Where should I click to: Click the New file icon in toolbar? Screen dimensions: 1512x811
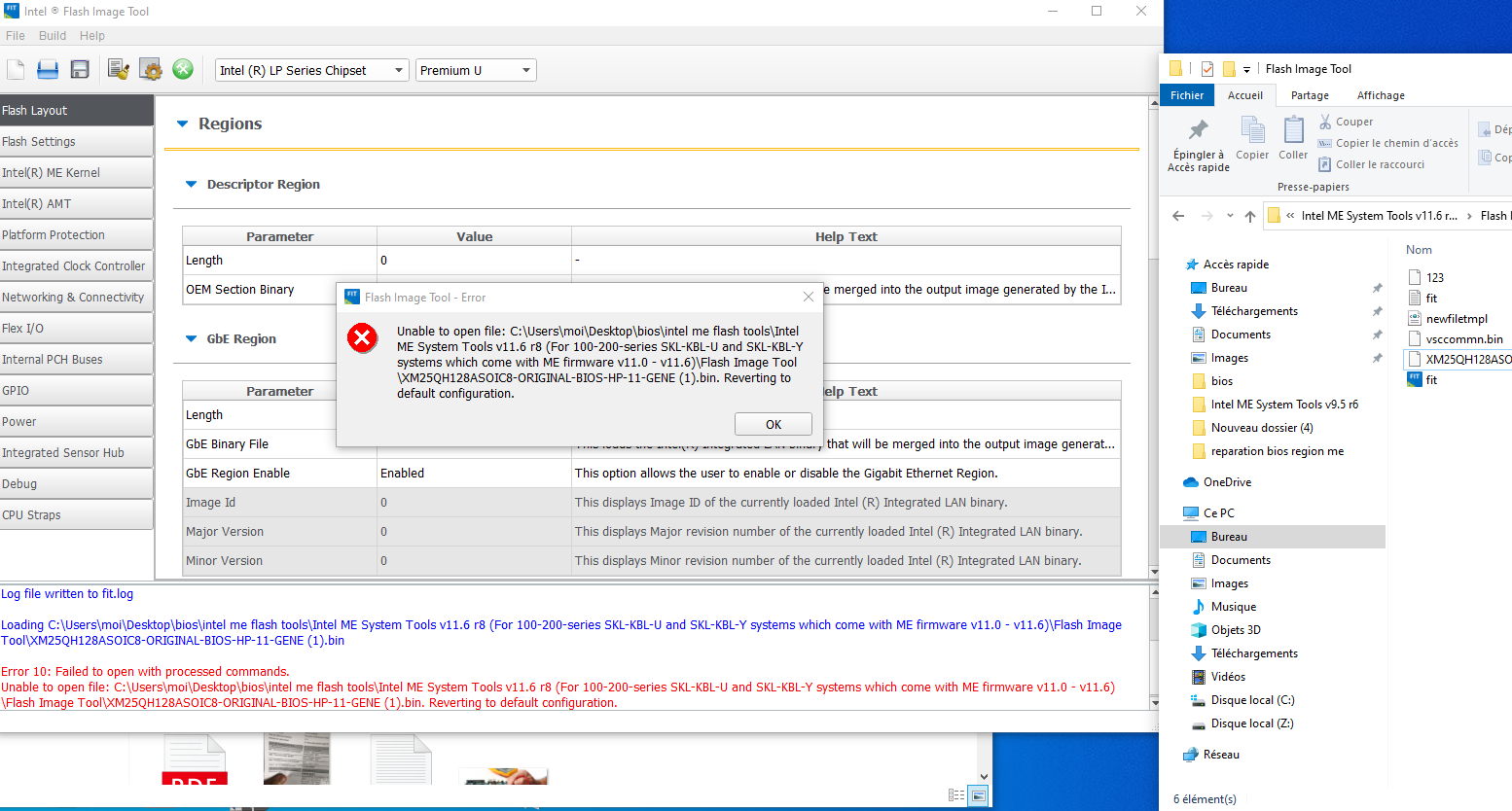tap(16, 69)
